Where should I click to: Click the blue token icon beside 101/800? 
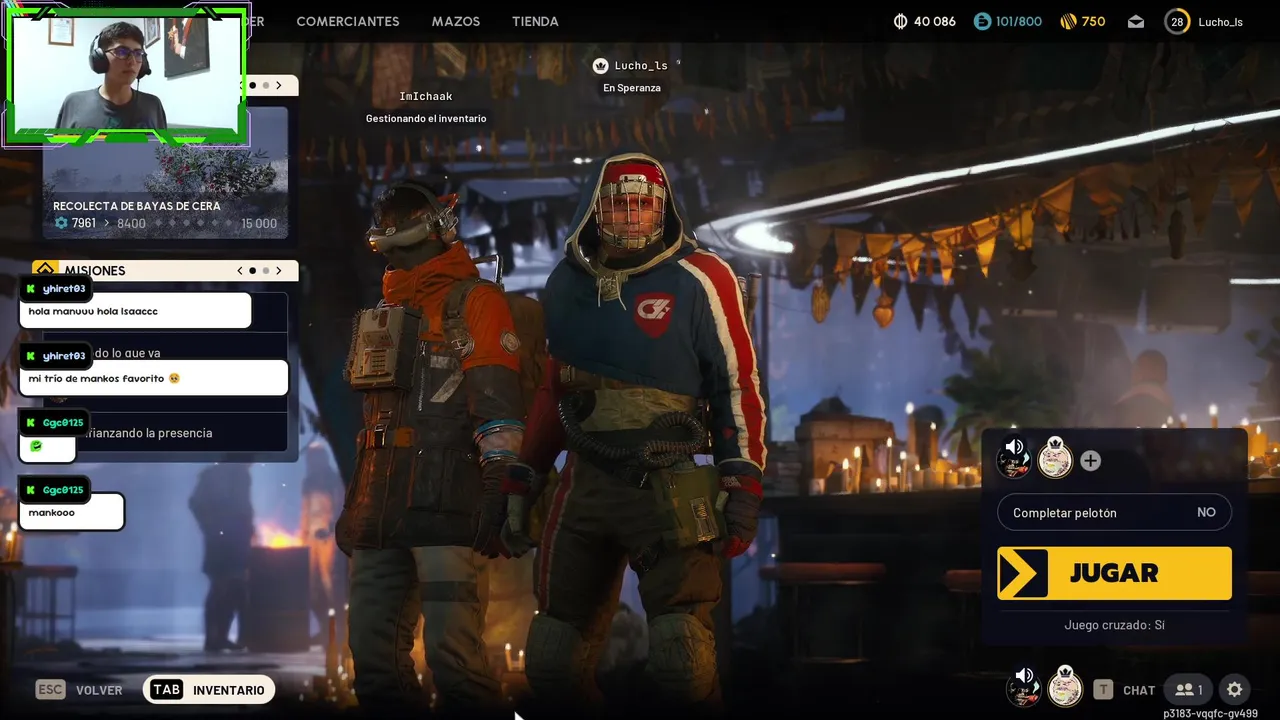[x=982, y=21]
